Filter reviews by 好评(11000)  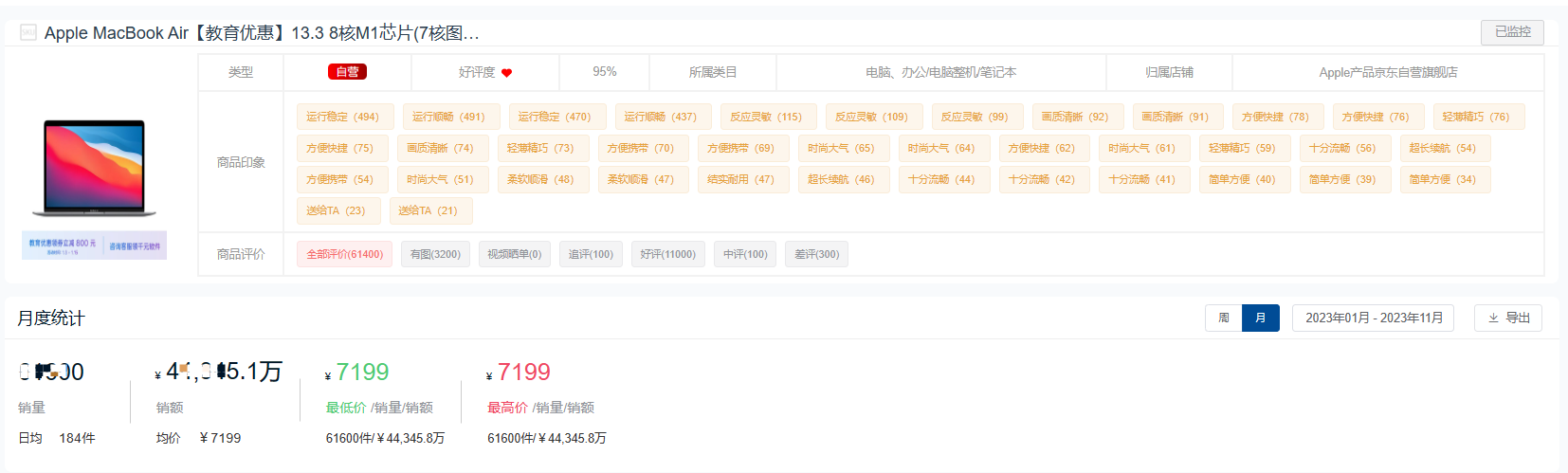coord(667,254)
